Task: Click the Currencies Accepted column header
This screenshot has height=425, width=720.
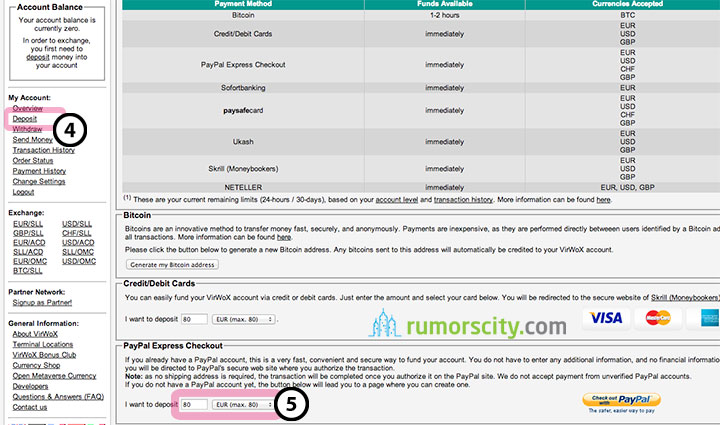Action: [627, 4]
